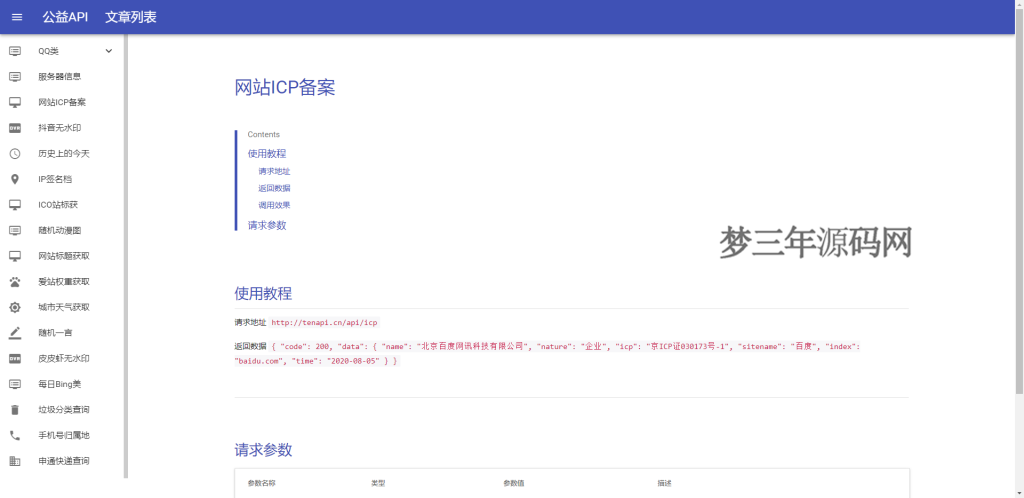Open 爱站权重获取 from the sidebar
The image size is (1024, 498).
point(62,281)
